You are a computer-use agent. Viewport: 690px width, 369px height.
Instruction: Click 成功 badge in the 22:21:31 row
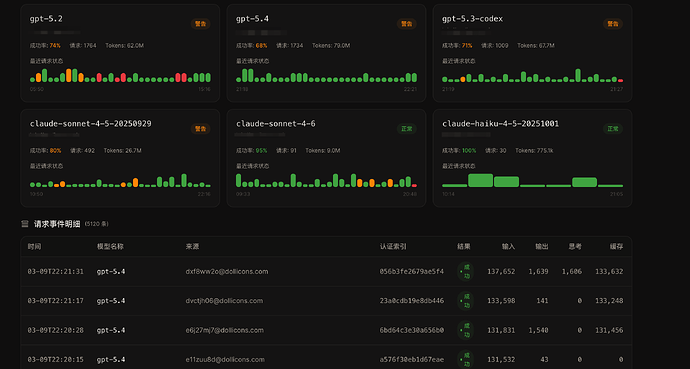(x=465, y=272)
